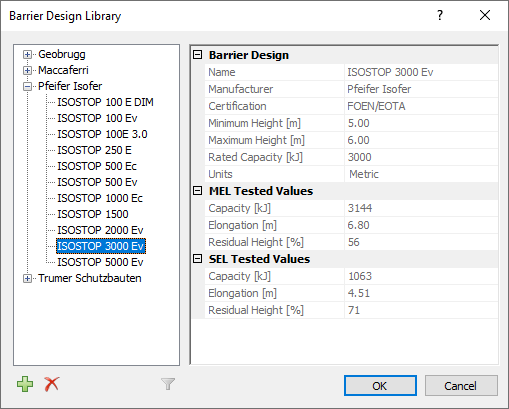
Task: Select ISOSTOP 5000 Ev barrier
Action: [100, 262]
